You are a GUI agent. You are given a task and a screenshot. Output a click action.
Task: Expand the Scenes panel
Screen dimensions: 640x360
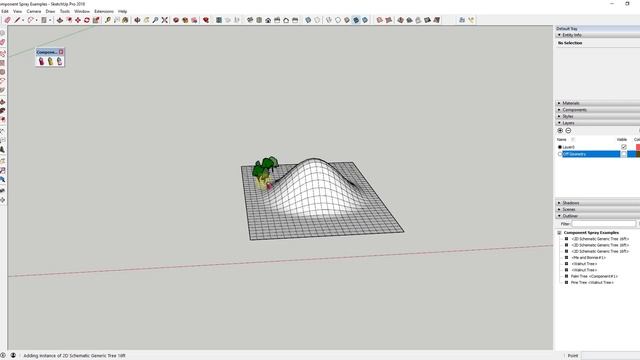click(559, 209)
